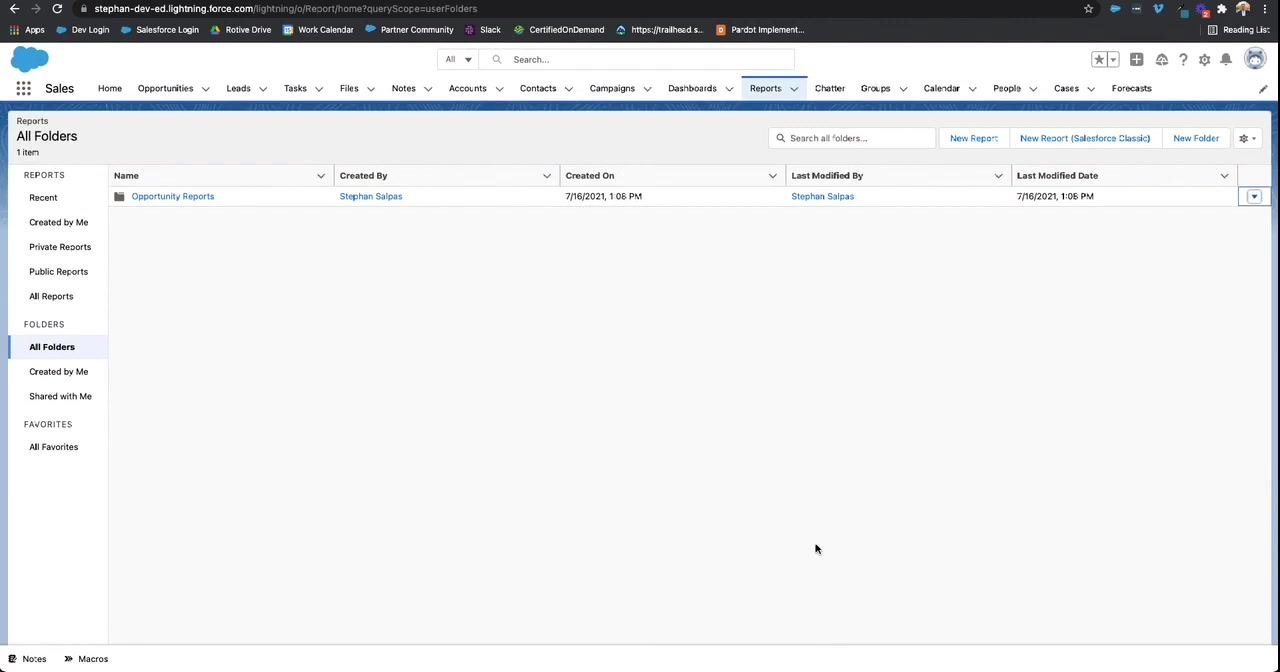Open the Global Actions plus icon
The height and width of the screenshot is (672, 1280).
click(1136, 59)
